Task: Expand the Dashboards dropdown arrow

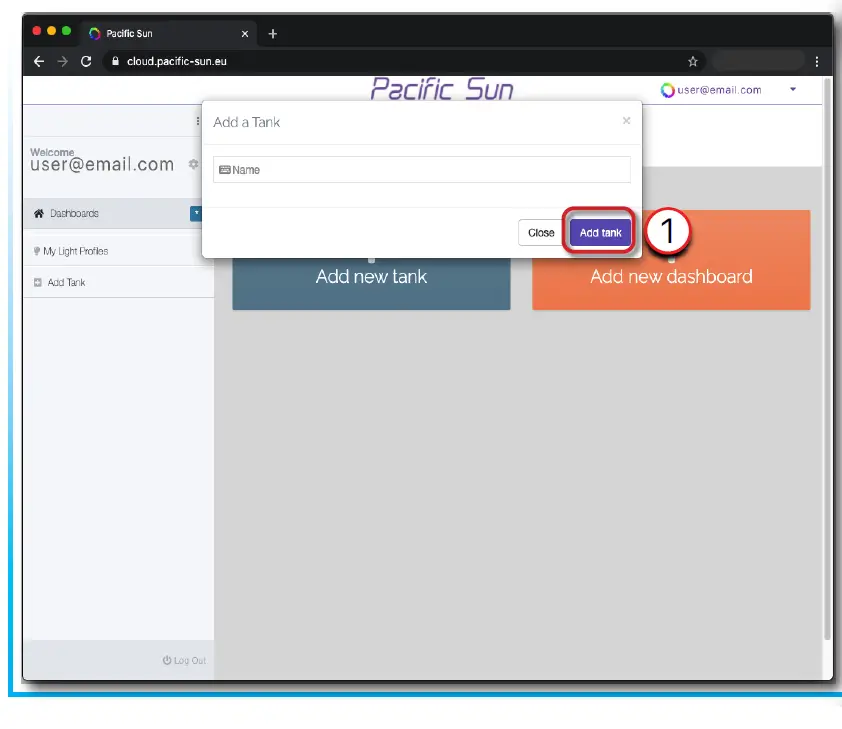Action: 196,213
